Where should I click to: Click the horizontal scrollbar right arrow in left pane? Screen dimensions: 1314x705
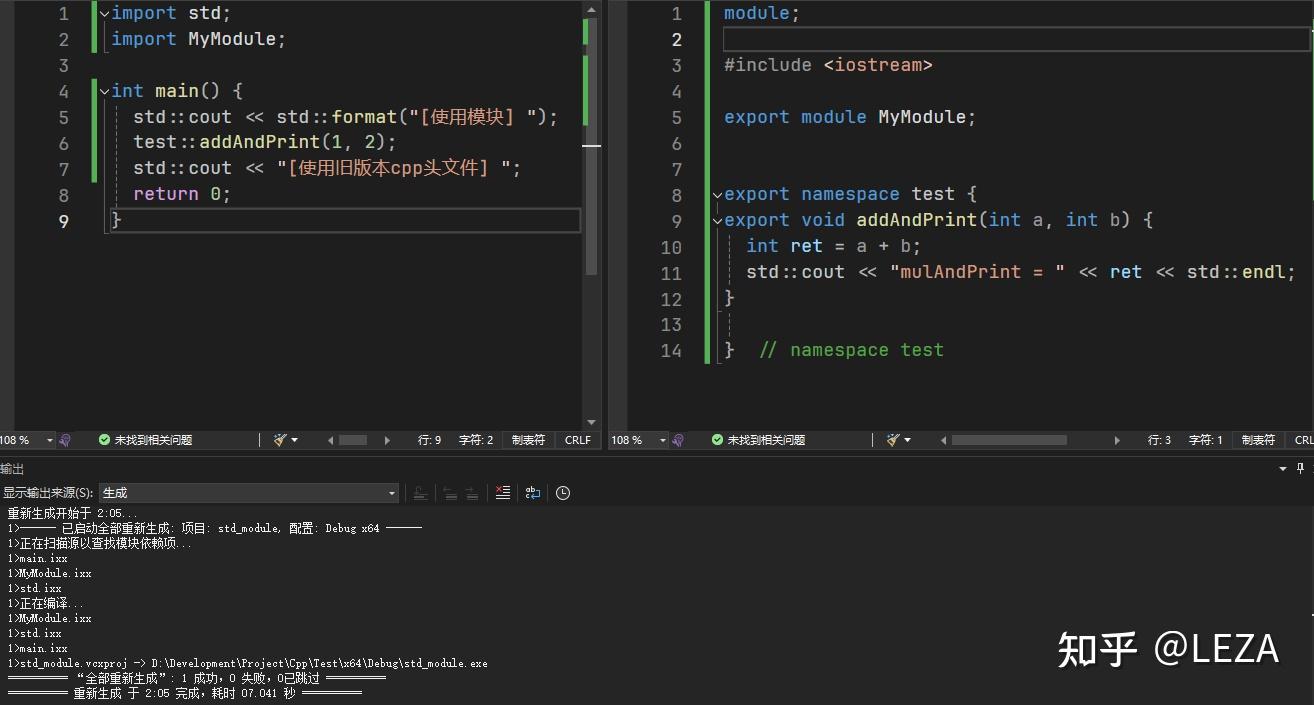point(388,440)
